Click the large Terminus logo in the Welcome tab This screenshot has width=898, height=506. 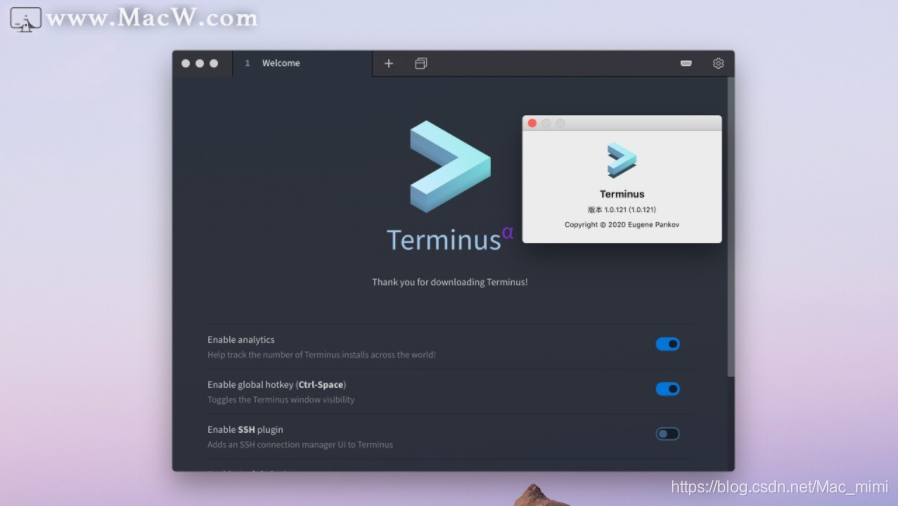tap(450, 167)
